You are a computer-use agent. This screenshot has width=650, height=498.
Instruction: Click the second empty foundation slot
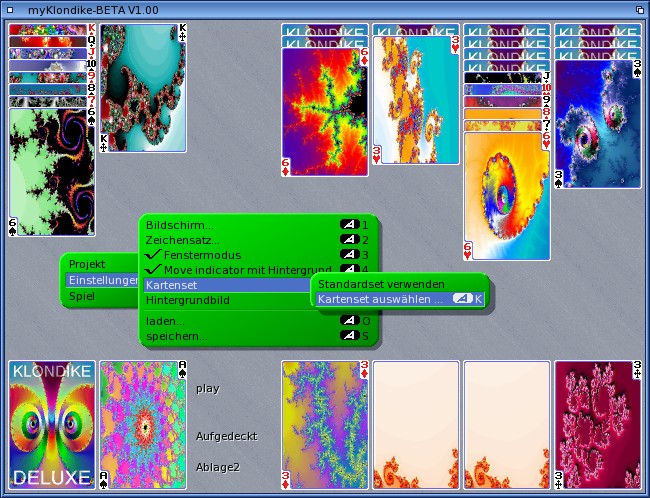click(507, 425)
